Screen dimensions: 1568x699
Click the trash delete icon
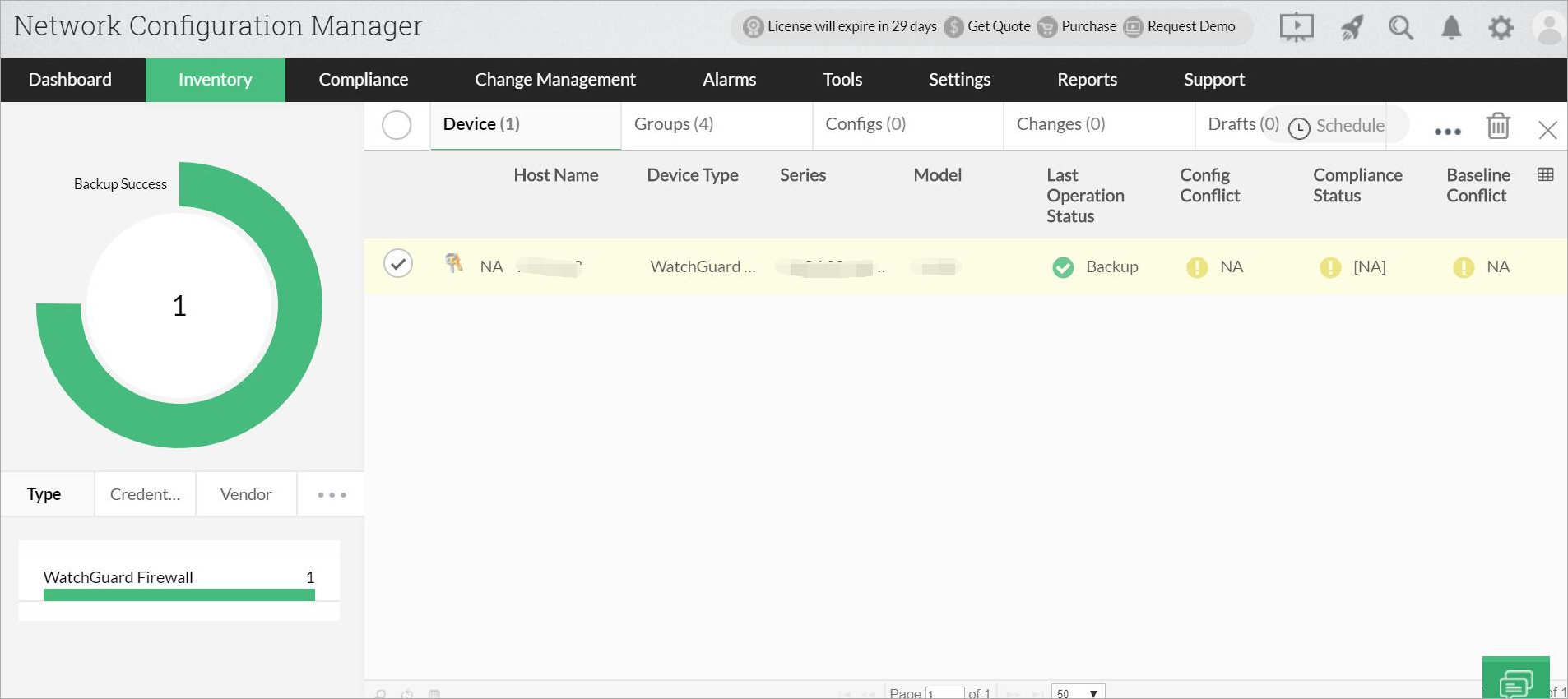point(1498,127)
